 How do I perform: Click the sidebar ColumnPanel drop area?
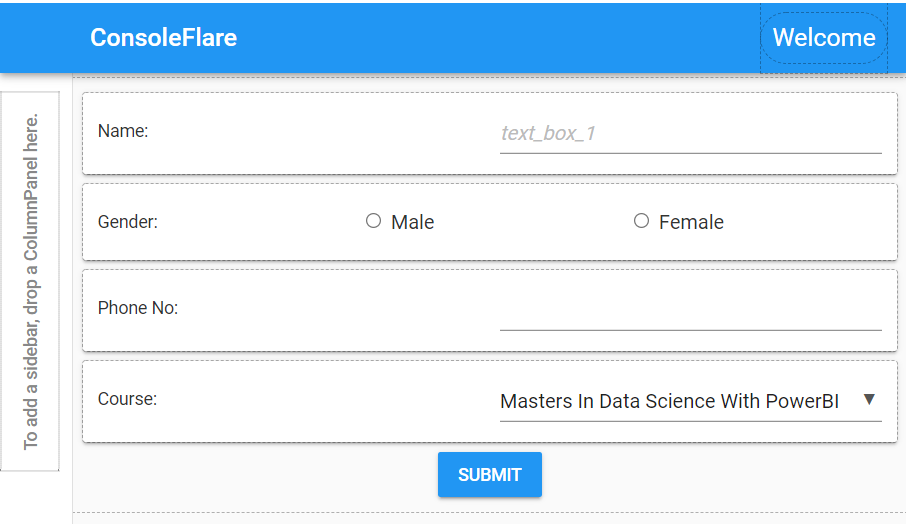pos(30,281)
